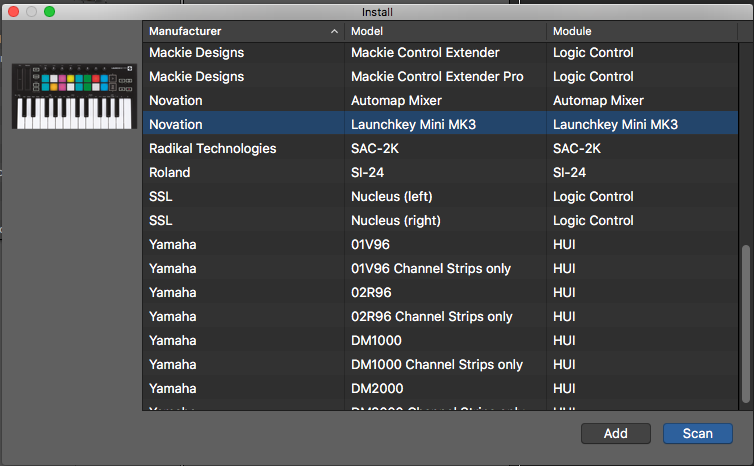Click HUI module for 02R96 model
This screenshot has height=466, width=754.
(x=564, y=293)
